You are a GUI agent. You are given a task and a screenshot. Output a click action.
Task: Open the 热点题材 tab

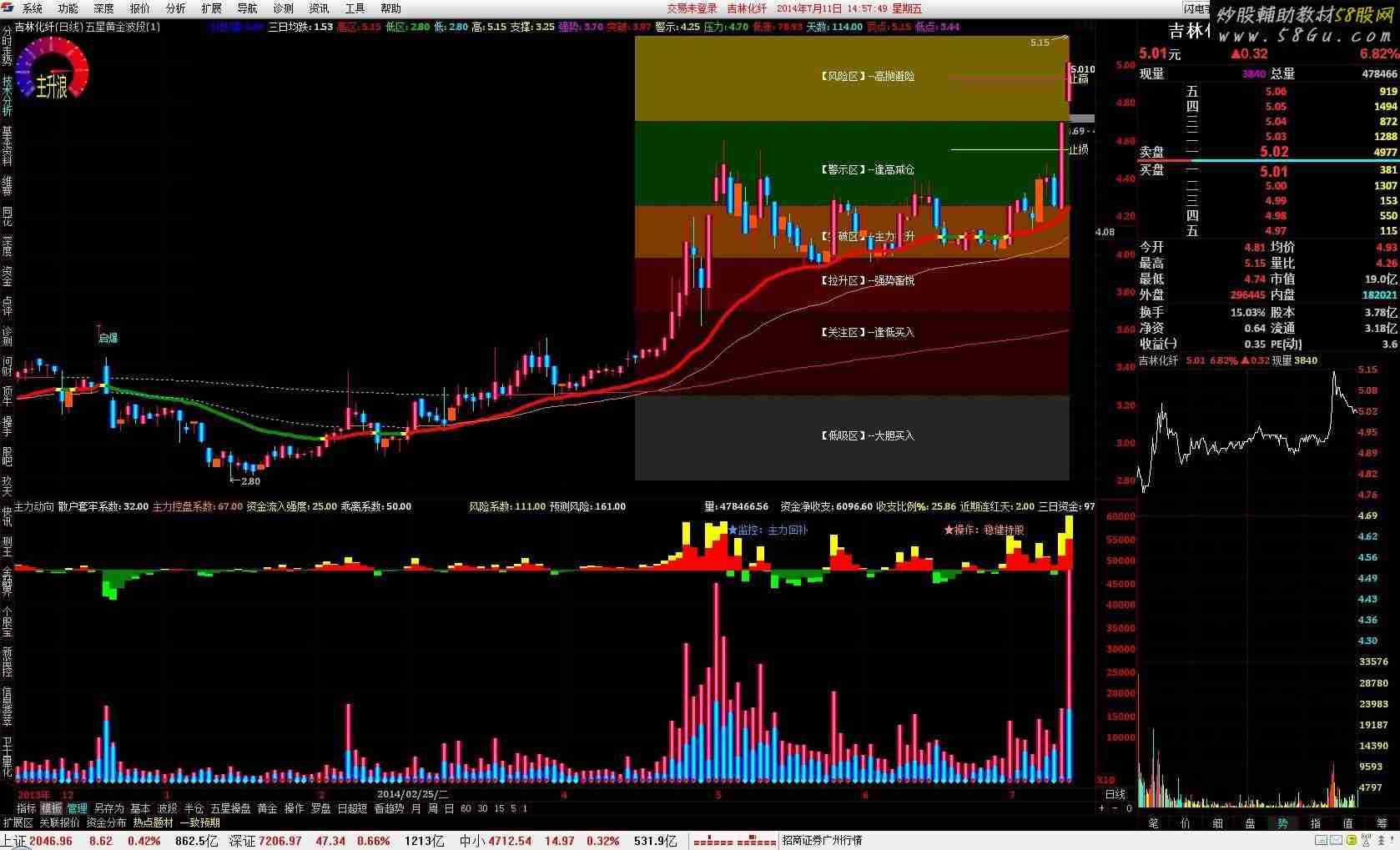coord(154,822)
